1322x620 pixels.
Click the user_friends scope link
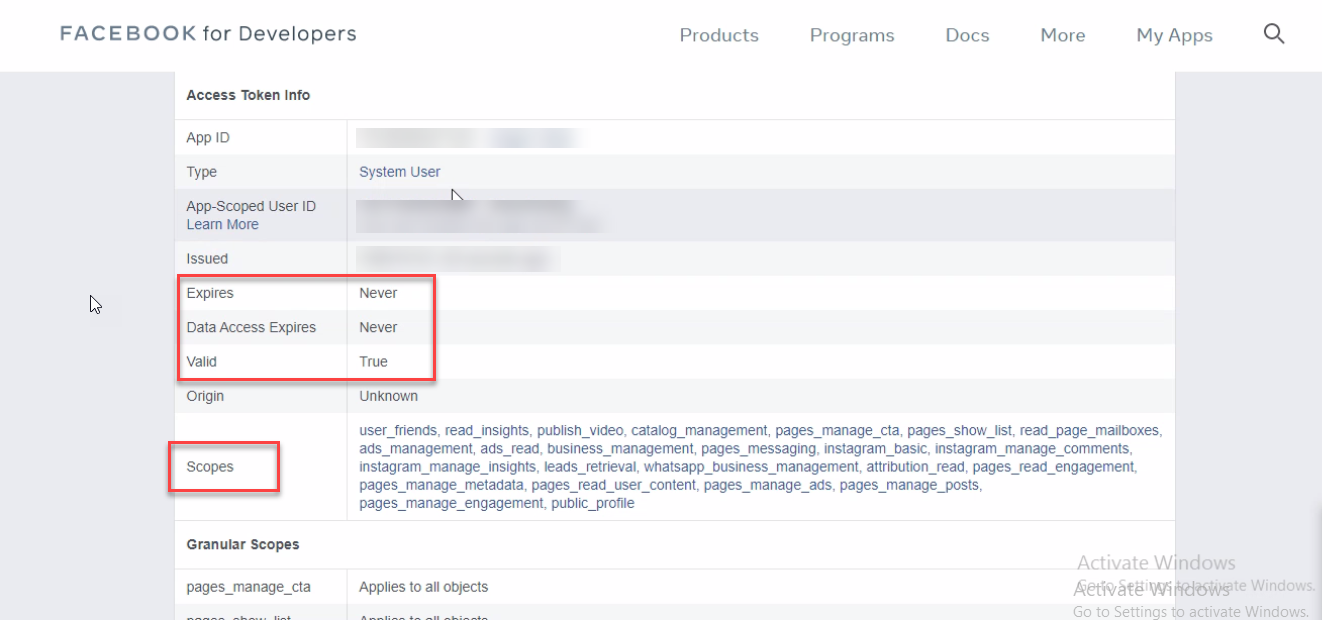point(398,431)
